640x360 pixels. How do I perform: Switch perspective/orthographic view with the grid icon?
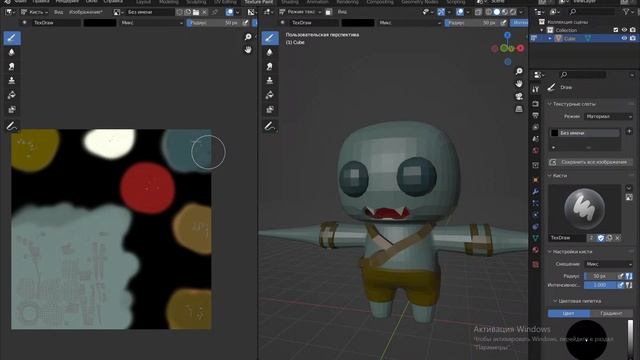(519, 109)
